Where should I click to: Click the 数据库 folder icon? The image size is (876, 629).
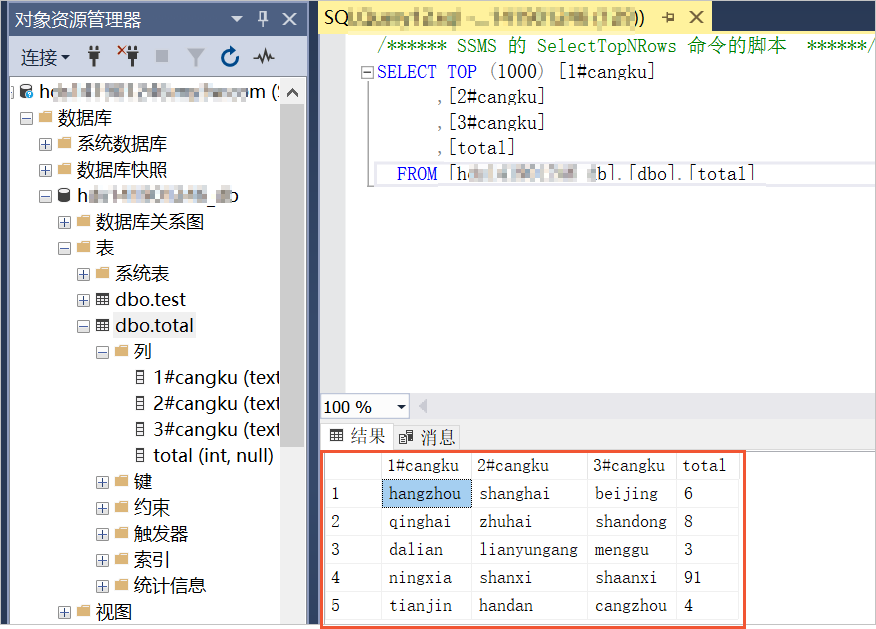click(x=45, y=117)
